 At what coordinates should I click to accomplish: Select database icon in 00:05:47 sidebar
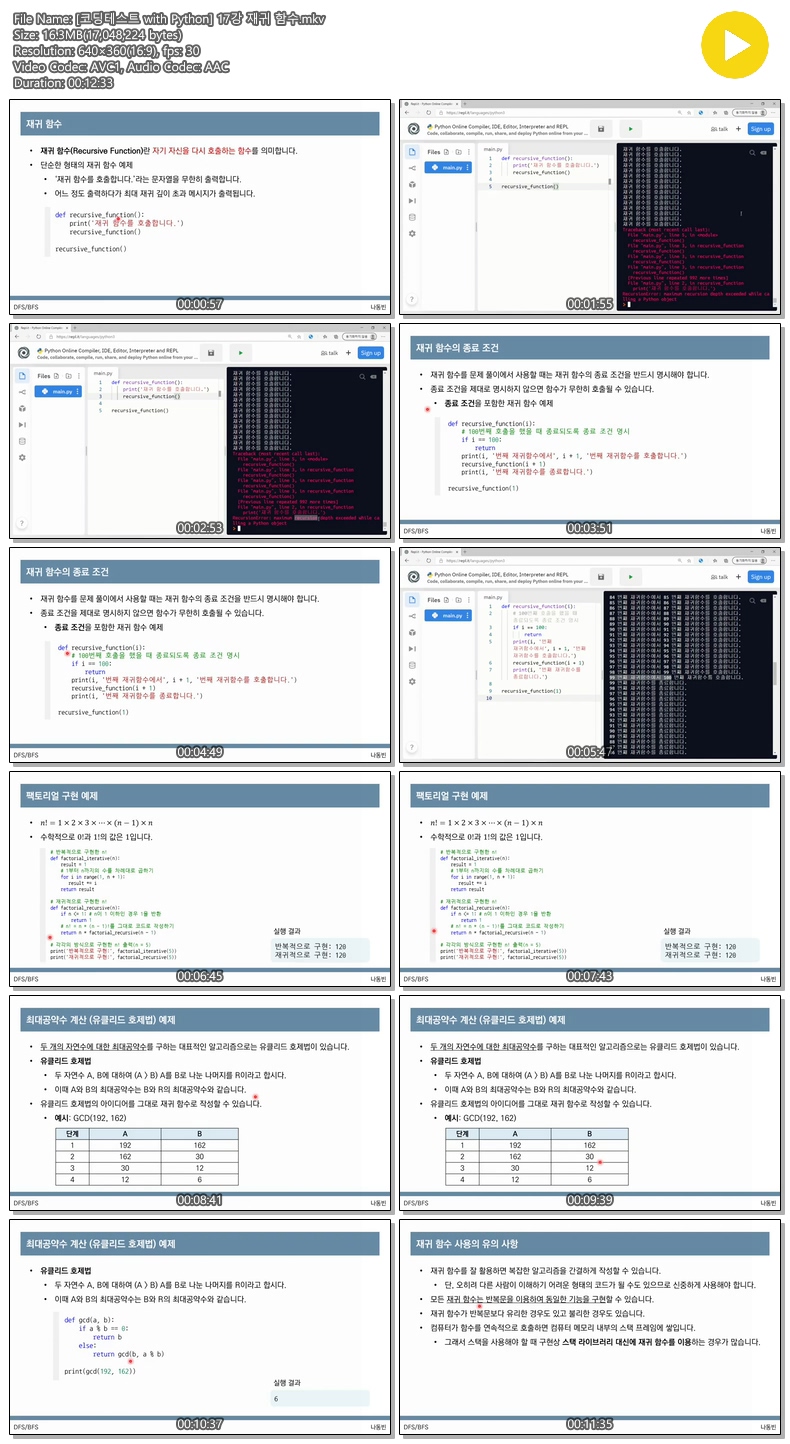pyautogui.click(x=412, y=664)
